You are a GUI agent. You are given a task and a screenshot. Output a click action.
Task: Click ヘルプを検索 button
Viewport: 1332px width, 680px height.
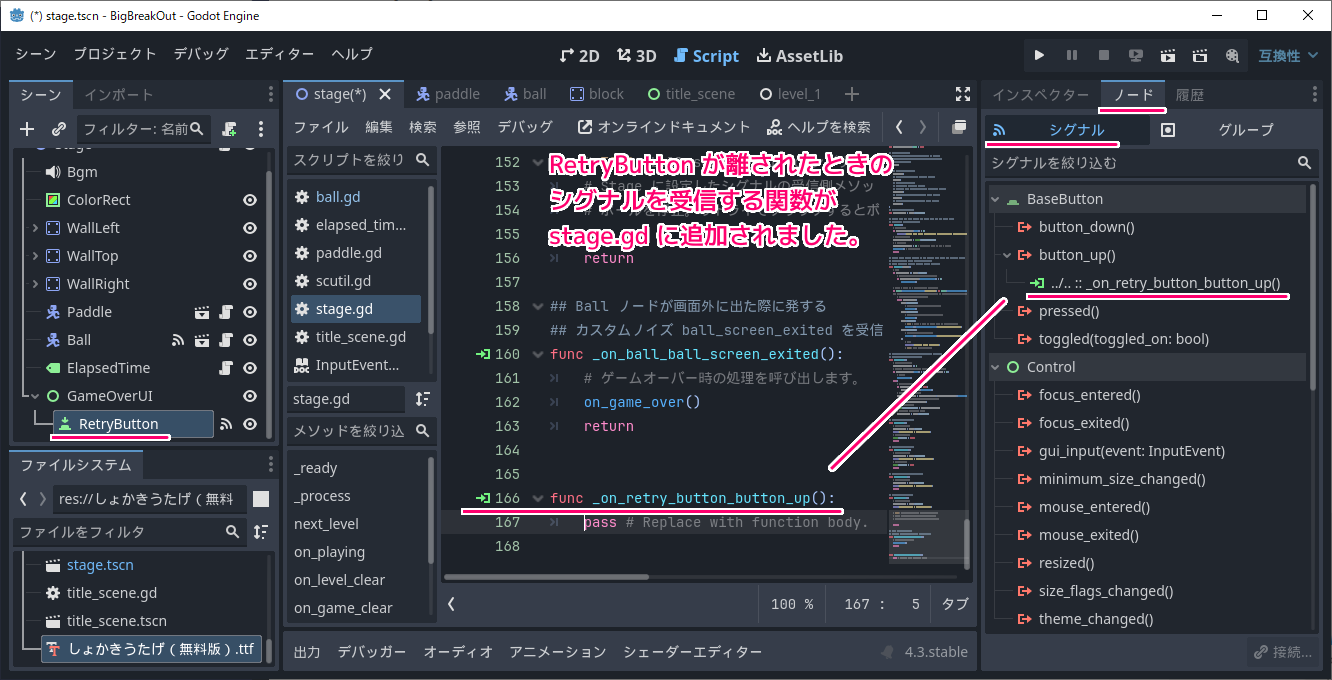[819, 127]
